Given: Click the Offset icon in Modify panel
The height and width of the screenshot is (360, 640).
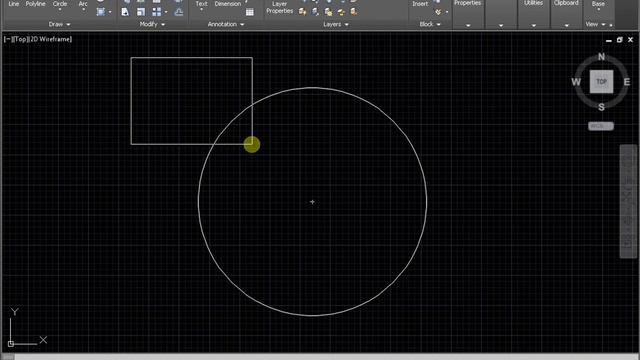Looking at the screenshot, I should (179, 12).
